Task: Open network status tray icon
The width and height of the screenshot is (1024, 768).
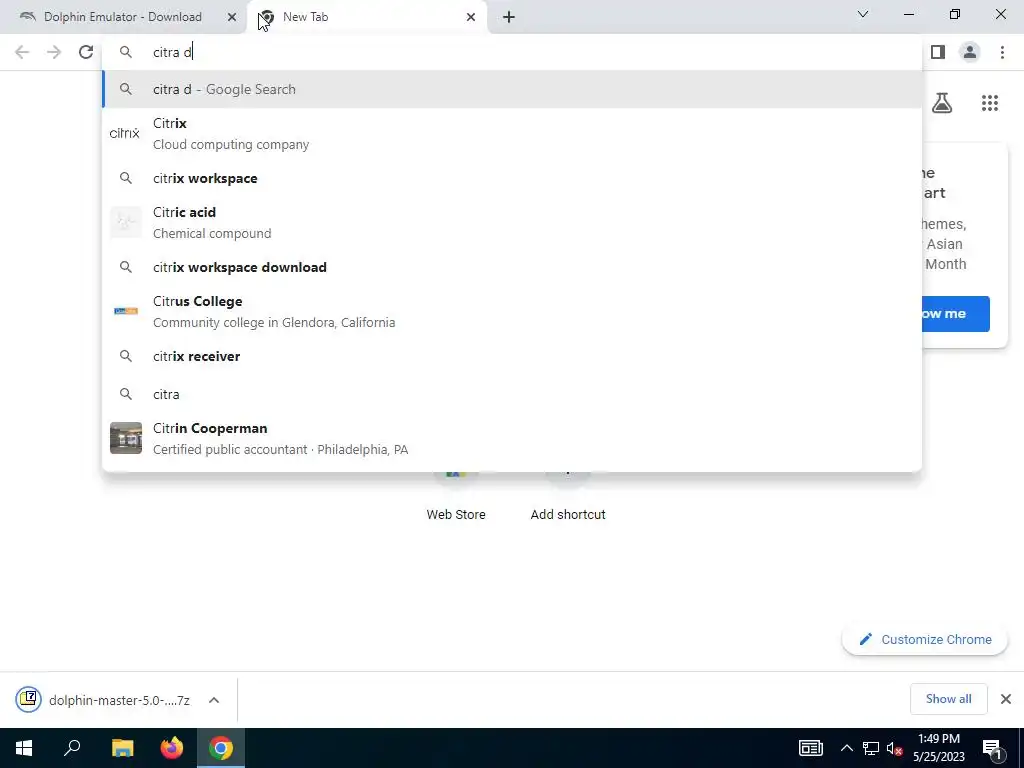Action: pos(871,748)
